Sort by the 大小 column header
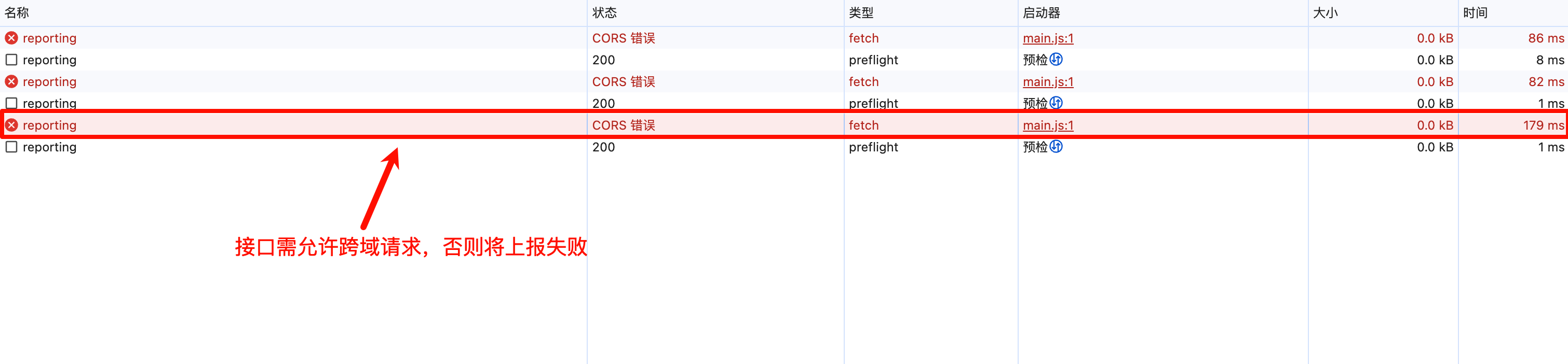The width and height of the screenshot is (1568, 364). (1326, 13)
